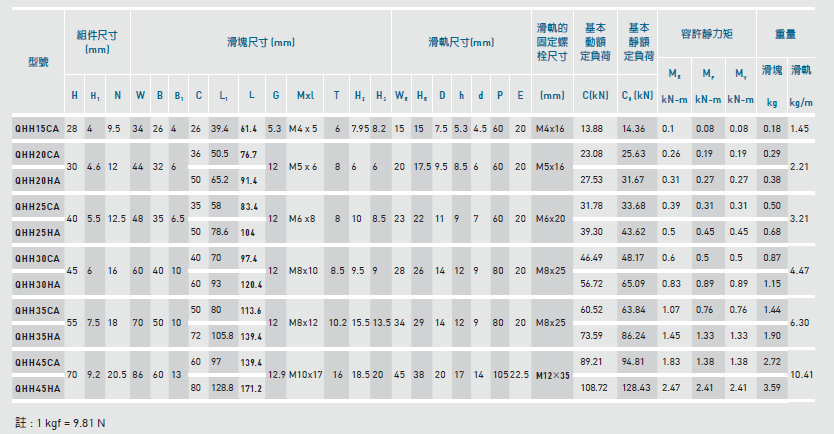Click the Mxl value M8x12

click(x=303, y=322)
